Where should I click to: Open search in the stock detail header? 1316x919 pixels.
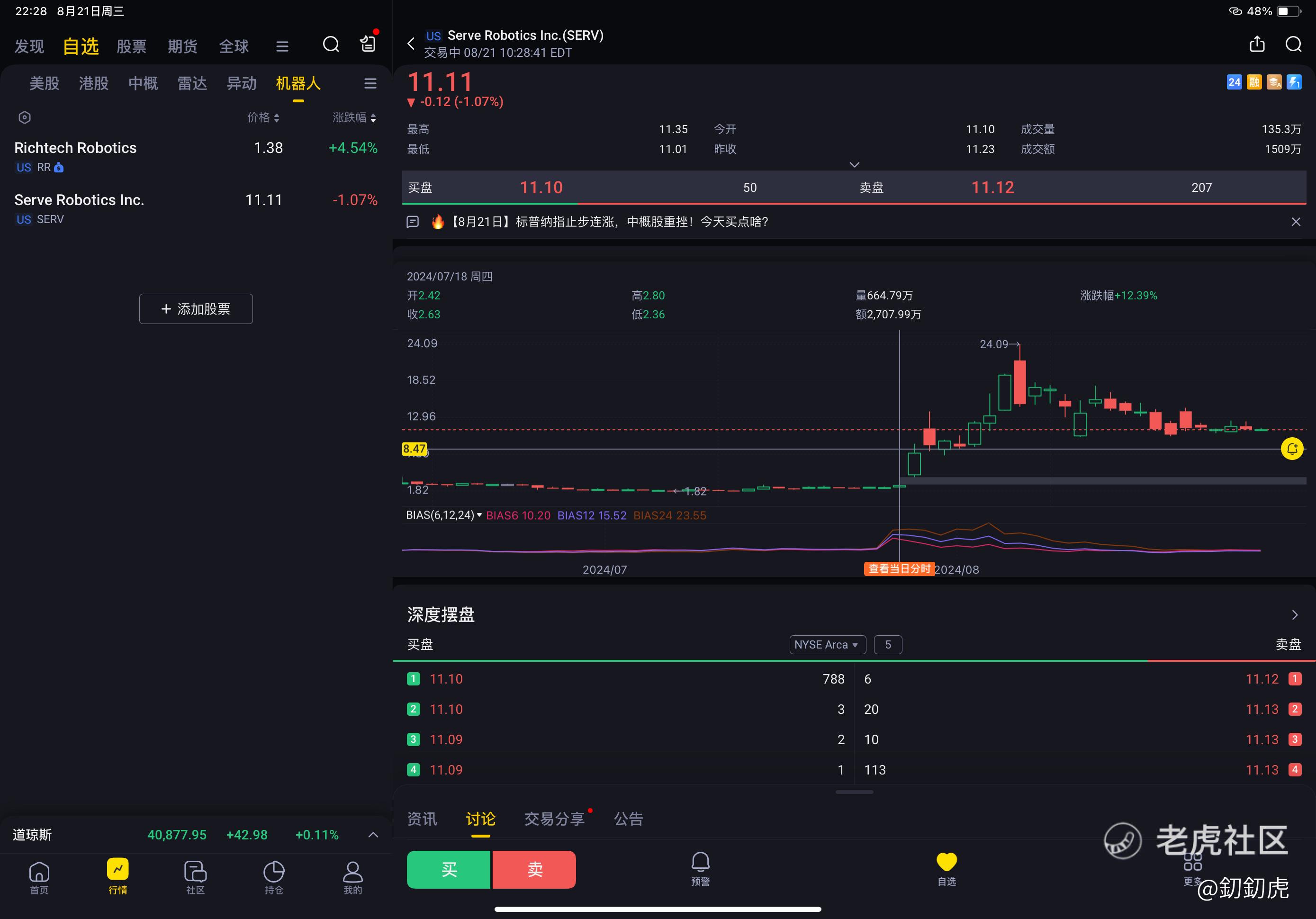tap(1294, 44)
